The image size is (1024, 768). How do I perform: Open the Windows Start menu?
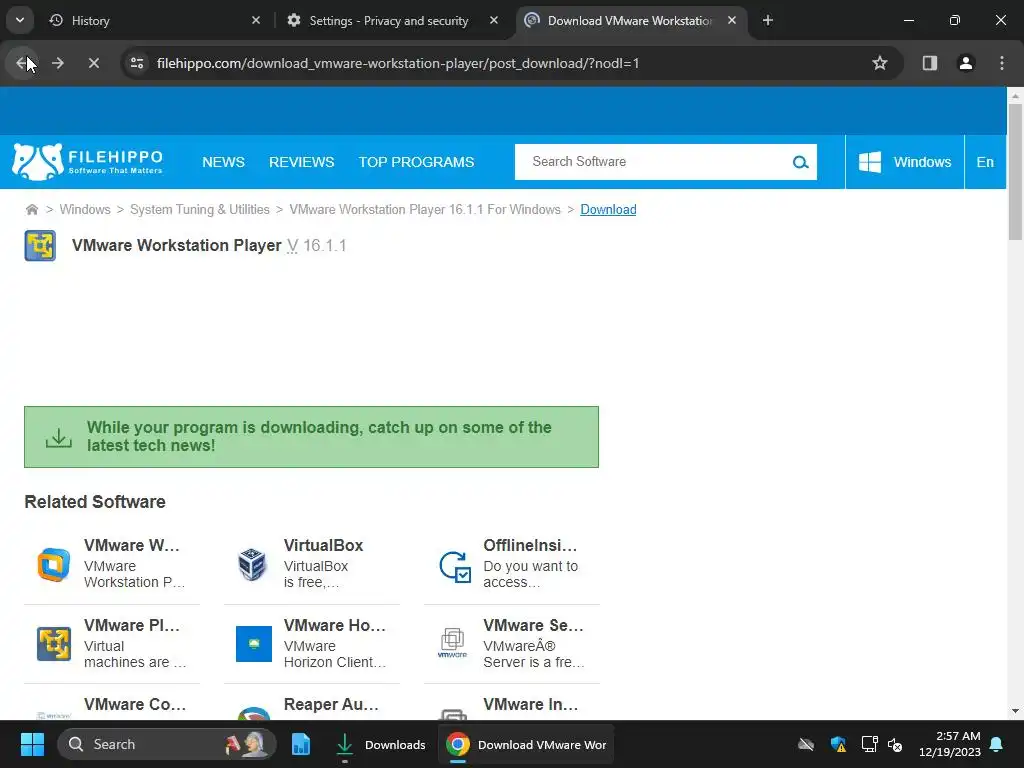32,744
